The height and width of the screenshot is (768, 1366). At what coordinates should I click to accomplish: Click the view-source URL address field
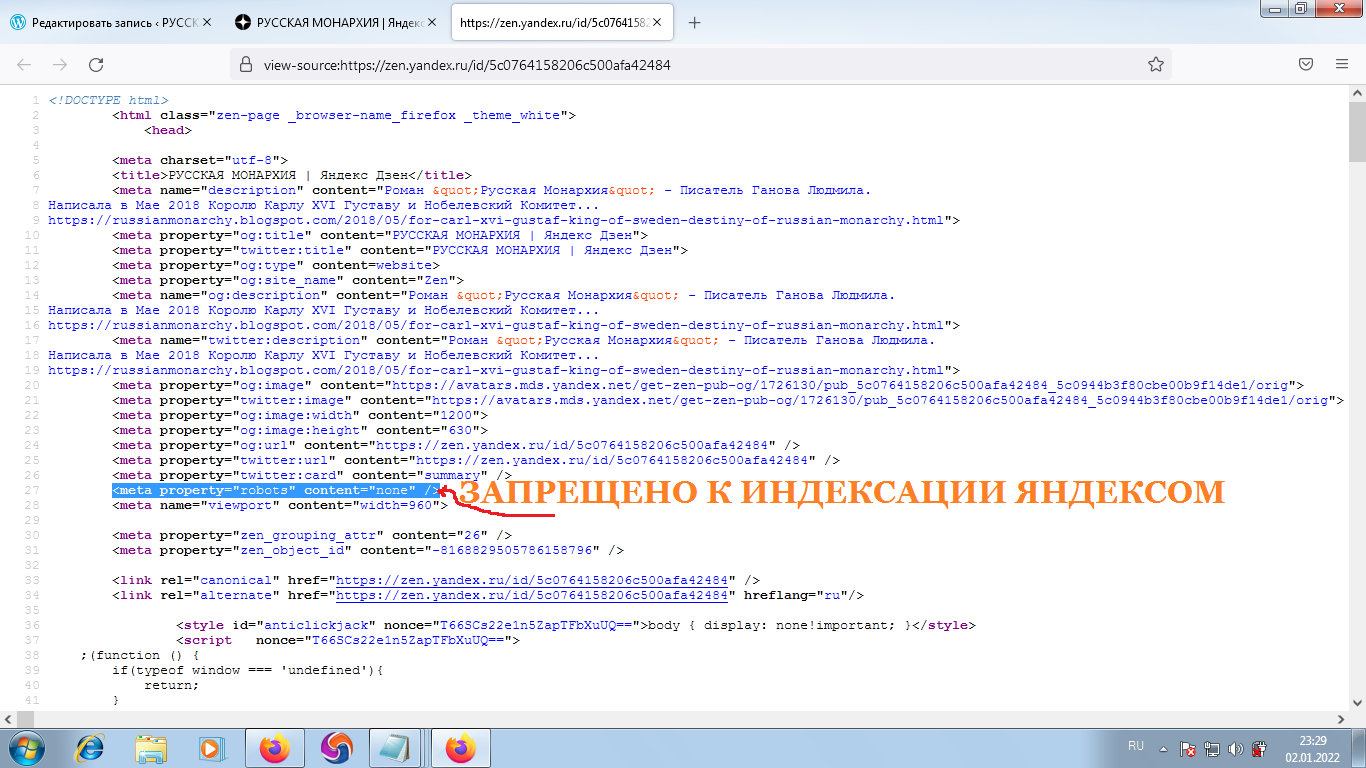[x=690, y=65]
